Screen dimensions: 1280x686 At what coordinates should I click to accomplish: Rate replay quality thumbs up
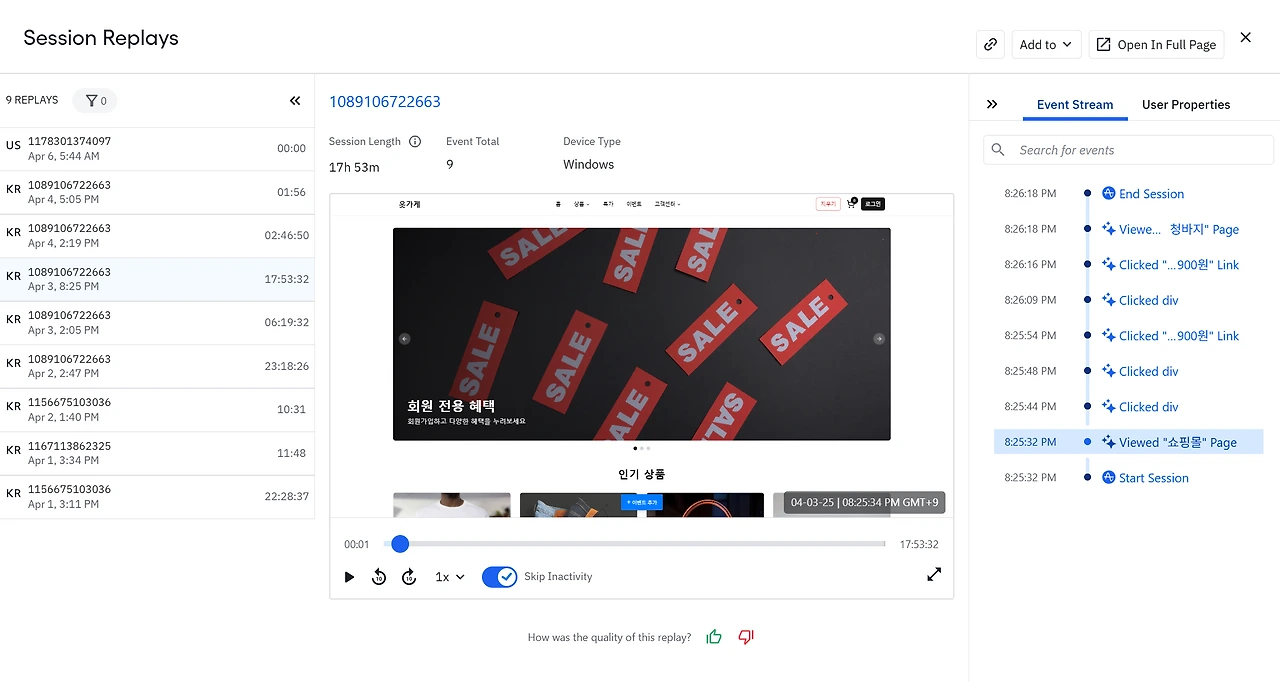(x=714, y=637)
